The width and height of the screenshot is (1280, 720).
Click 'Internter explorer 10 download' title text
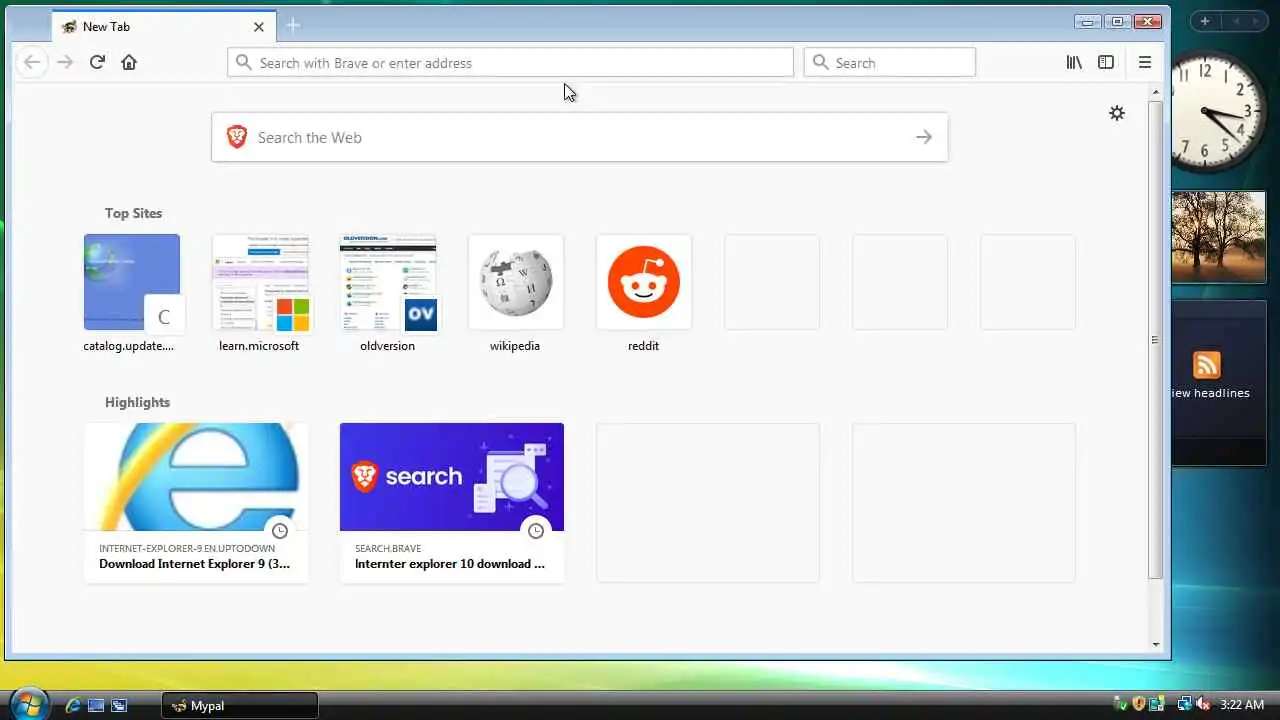click(x=450, y=564)
